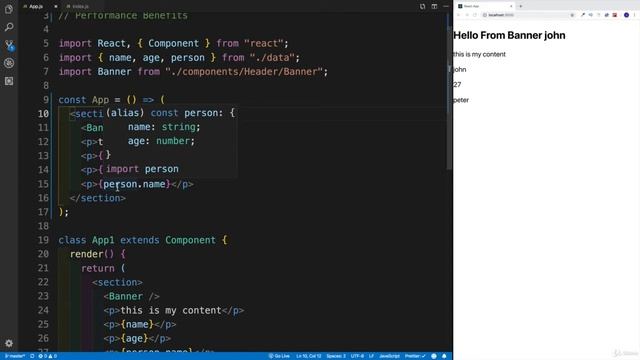
Task: Click 'Component' in the line 5 import
Action: click(x=173, y=43)
